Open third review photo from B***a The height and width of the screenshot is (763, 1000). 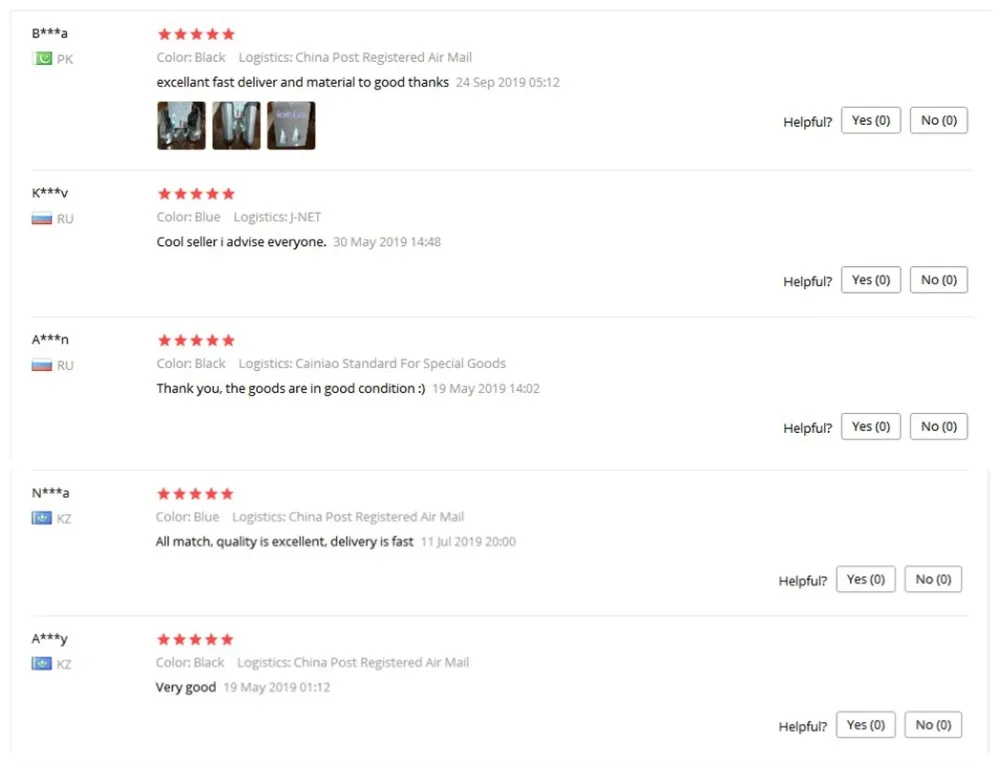[x=291, y=126]
